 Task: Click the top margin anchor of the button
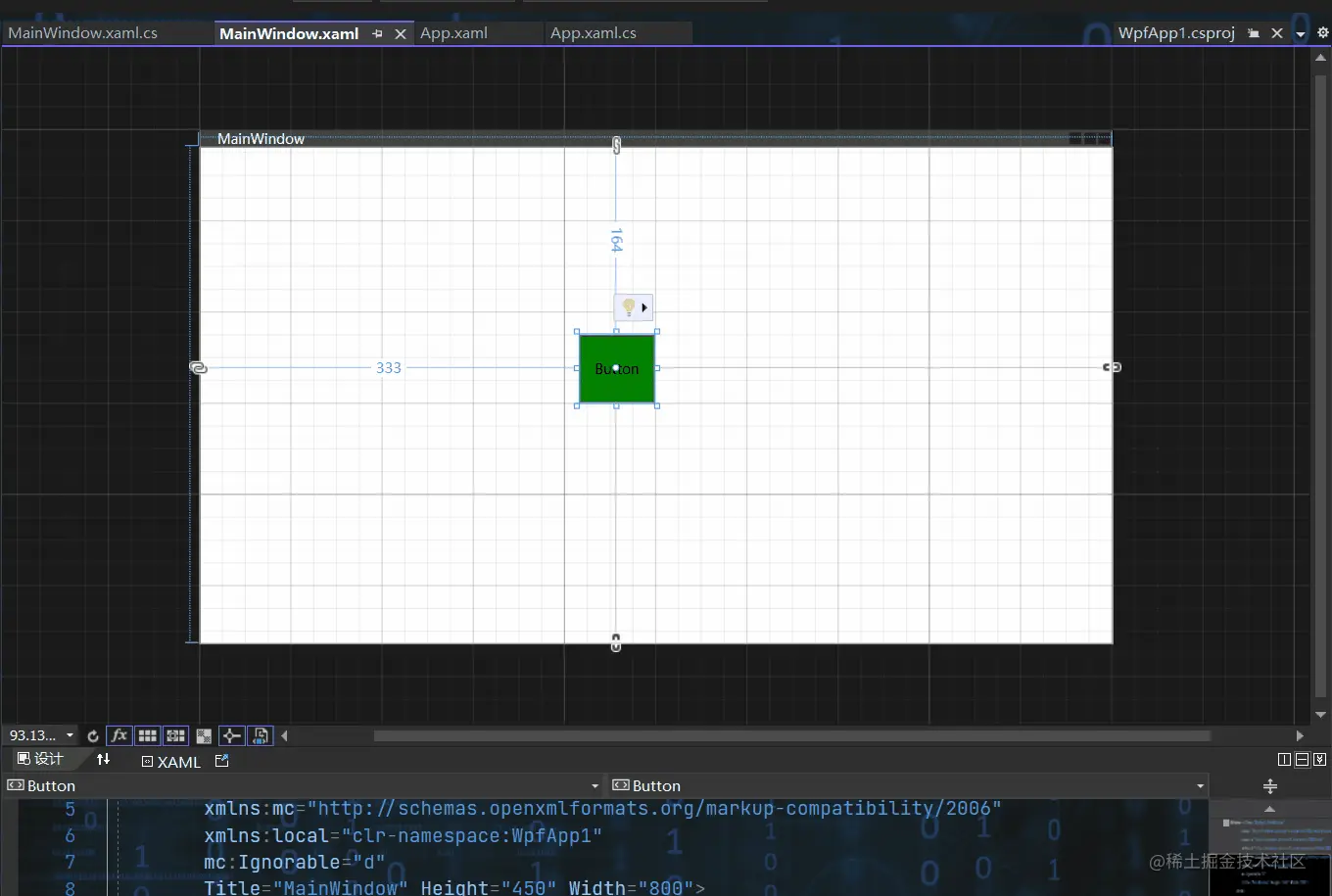tap(616, 146)
